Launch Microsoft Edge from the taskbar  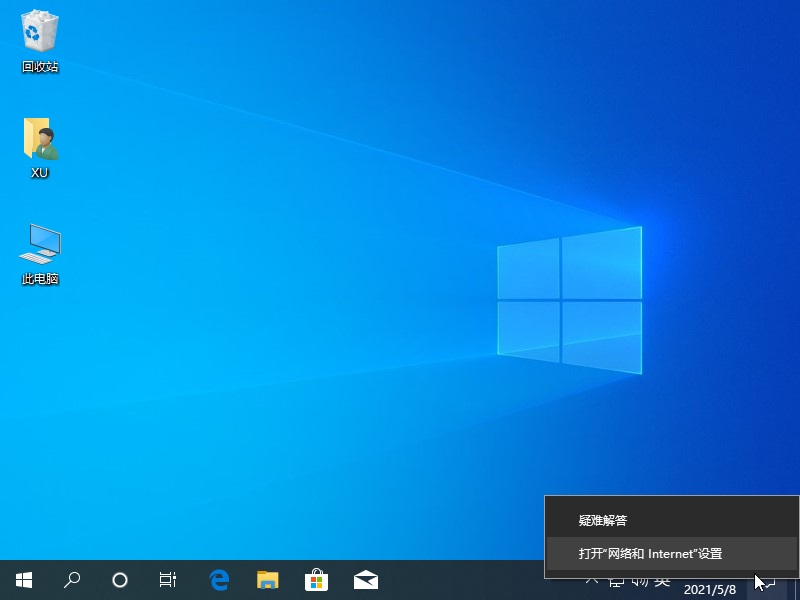(219, 579)
